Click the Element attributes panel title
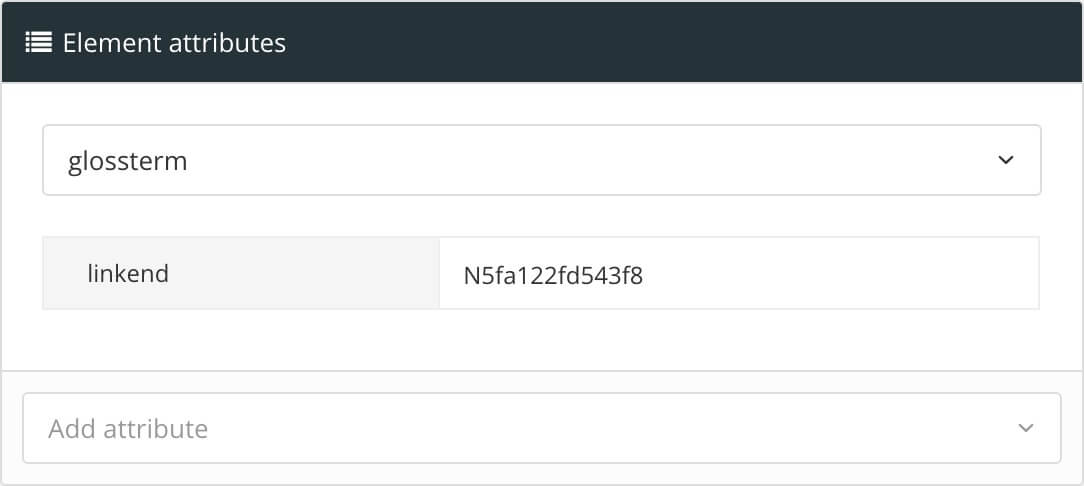 [174, 43]
